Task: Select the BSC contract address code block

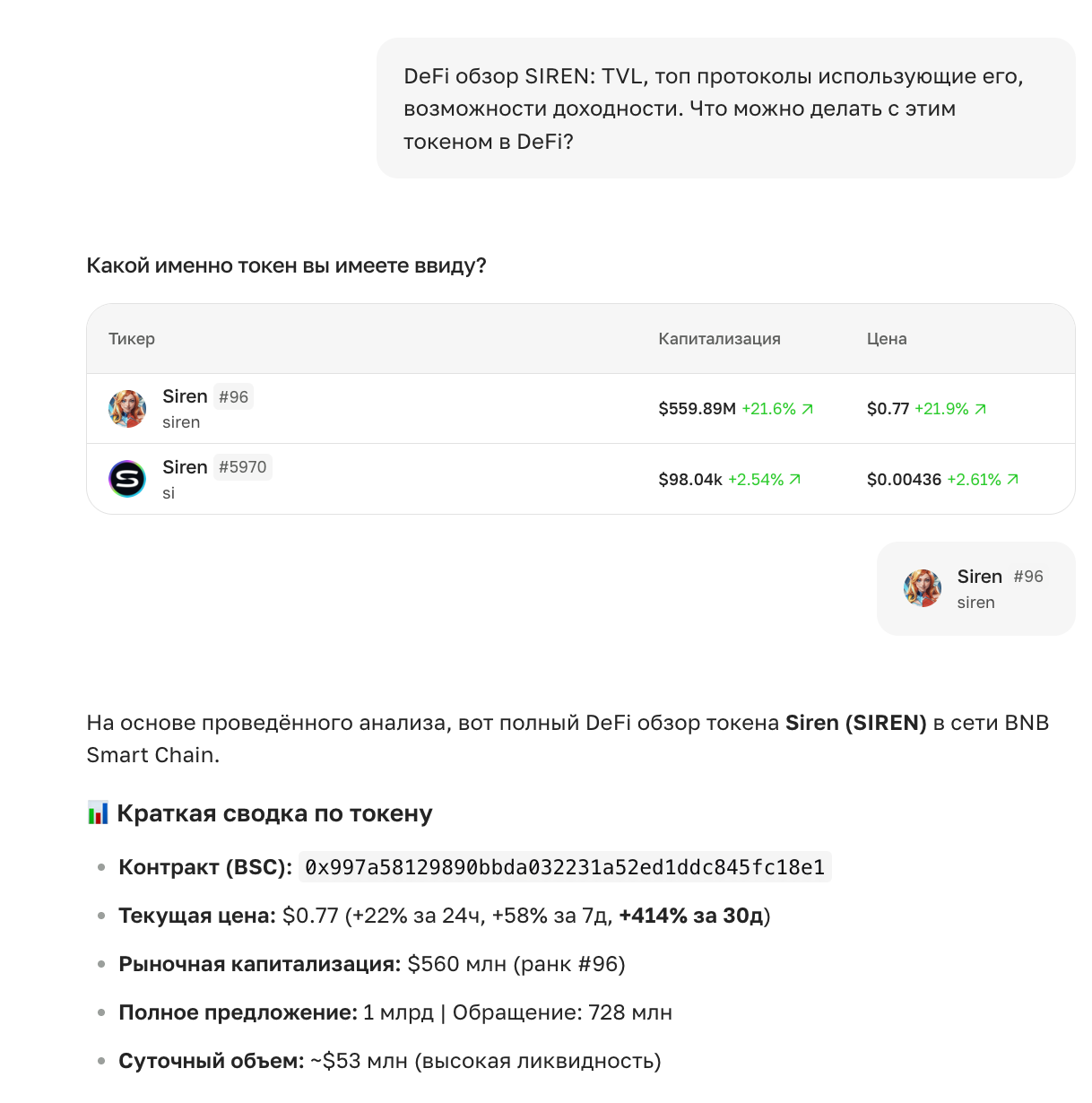Action: [565, 866]
